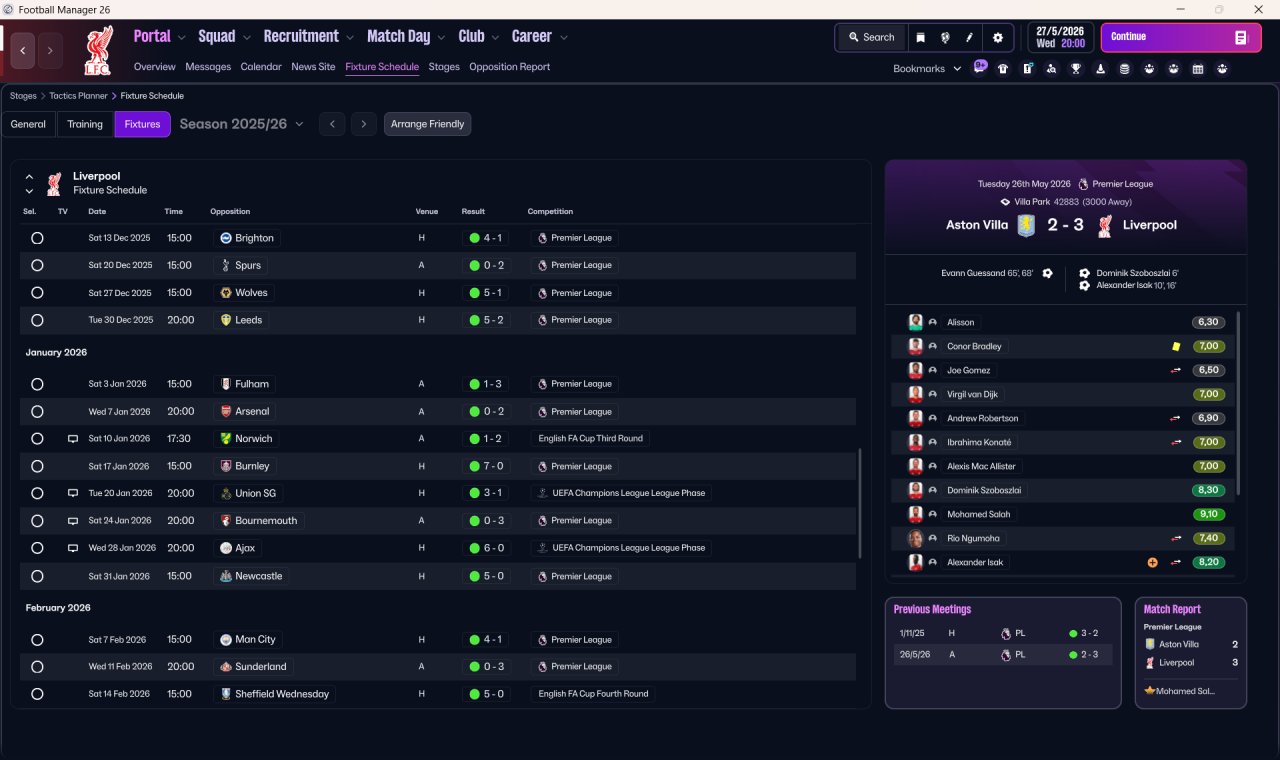
Task: Select the Fulham fixture radio button
Action: [x=37, y=384]
